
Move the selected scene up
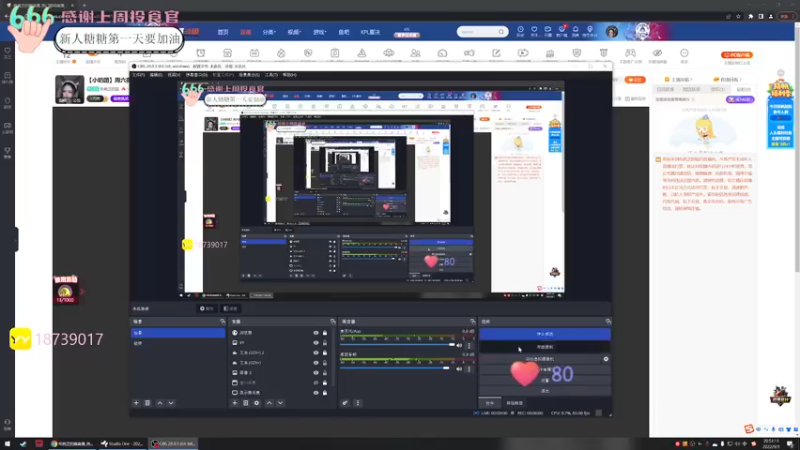pyautogui.click(x=160, y=403)
